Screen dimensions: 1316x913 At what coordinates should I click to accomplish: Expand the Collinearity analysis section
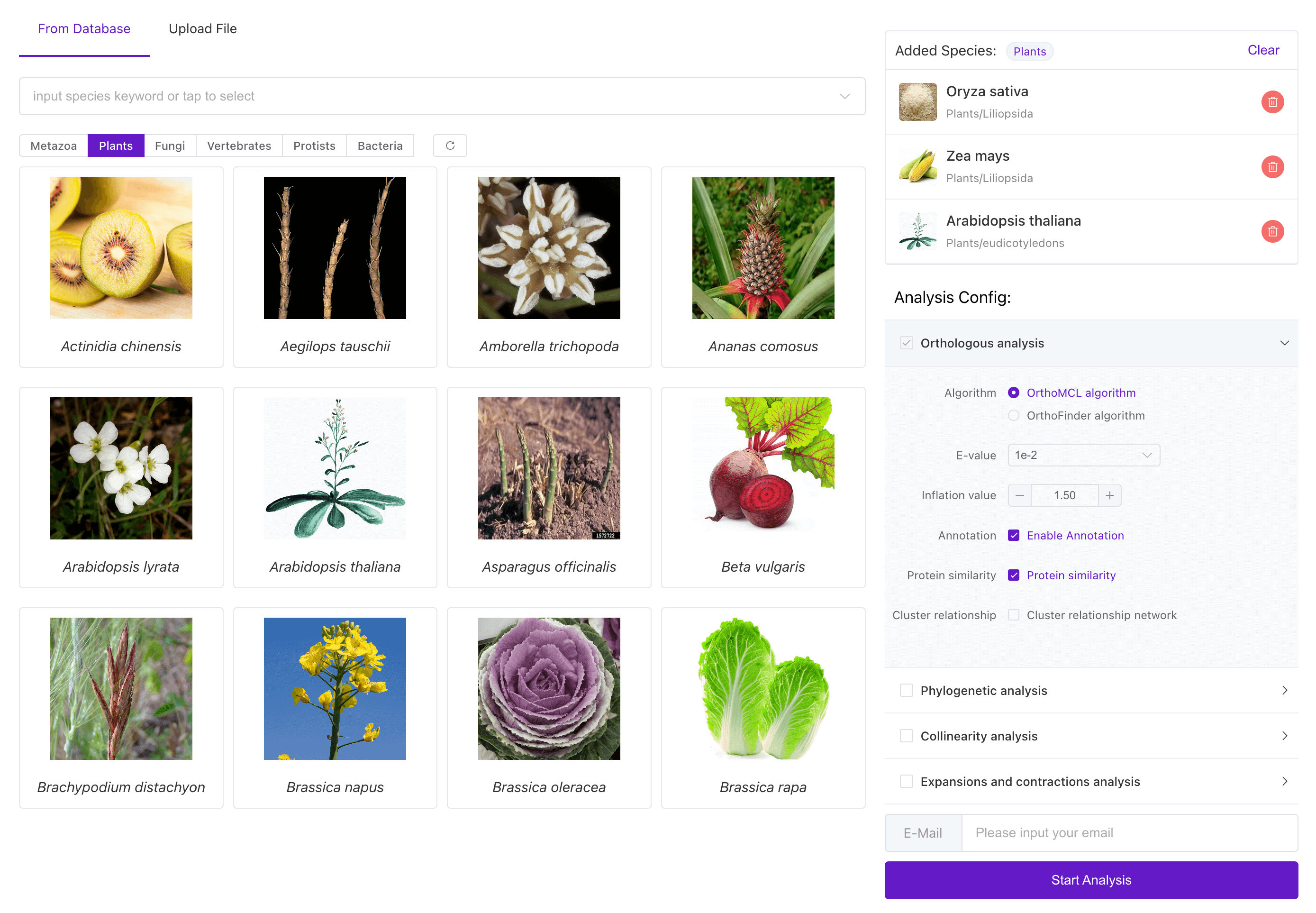tap(1284, 736)
